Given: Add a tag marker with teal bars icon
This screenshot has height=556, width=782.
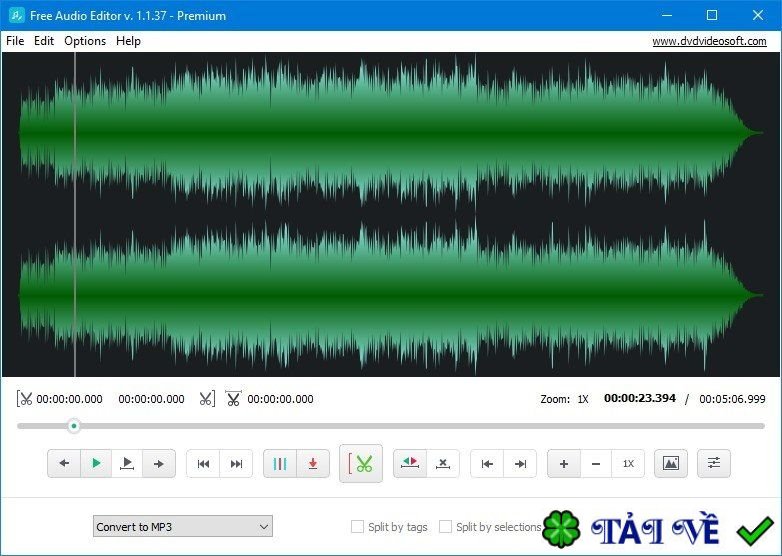Looking at the screenshot, I should pos(280,463).
